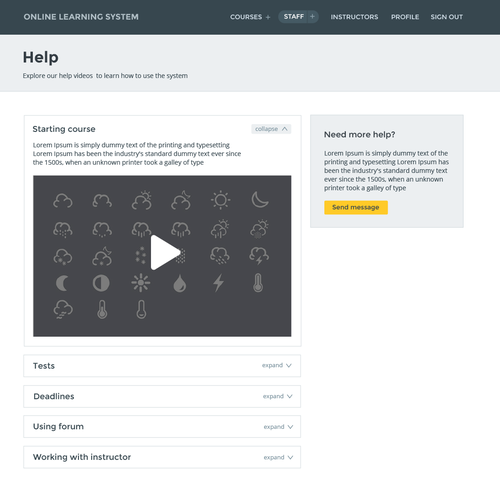This screenshot has width=500, height=500.
Task: Open the Staff menu item
Action: coord(294,16)
